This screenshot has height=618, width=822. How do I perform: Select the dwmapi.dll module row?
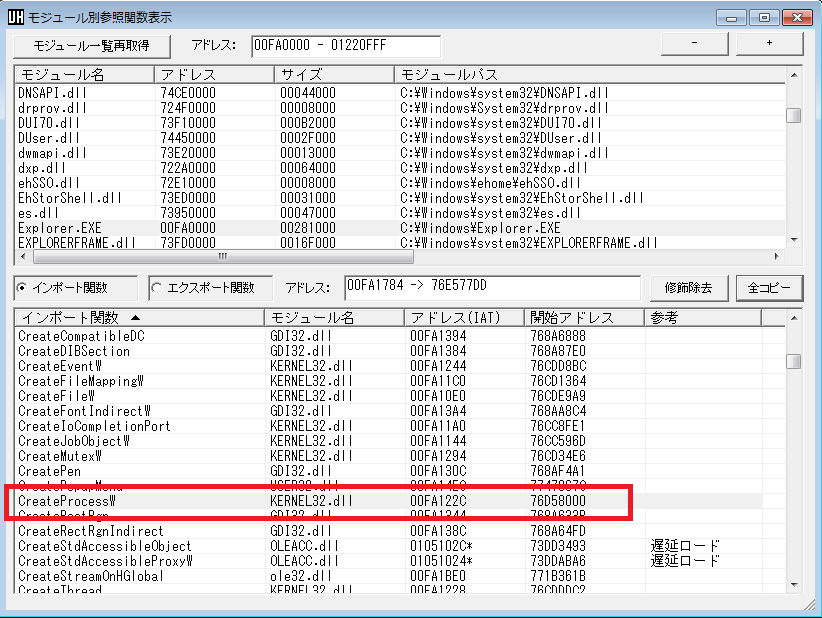click(401, 153)
